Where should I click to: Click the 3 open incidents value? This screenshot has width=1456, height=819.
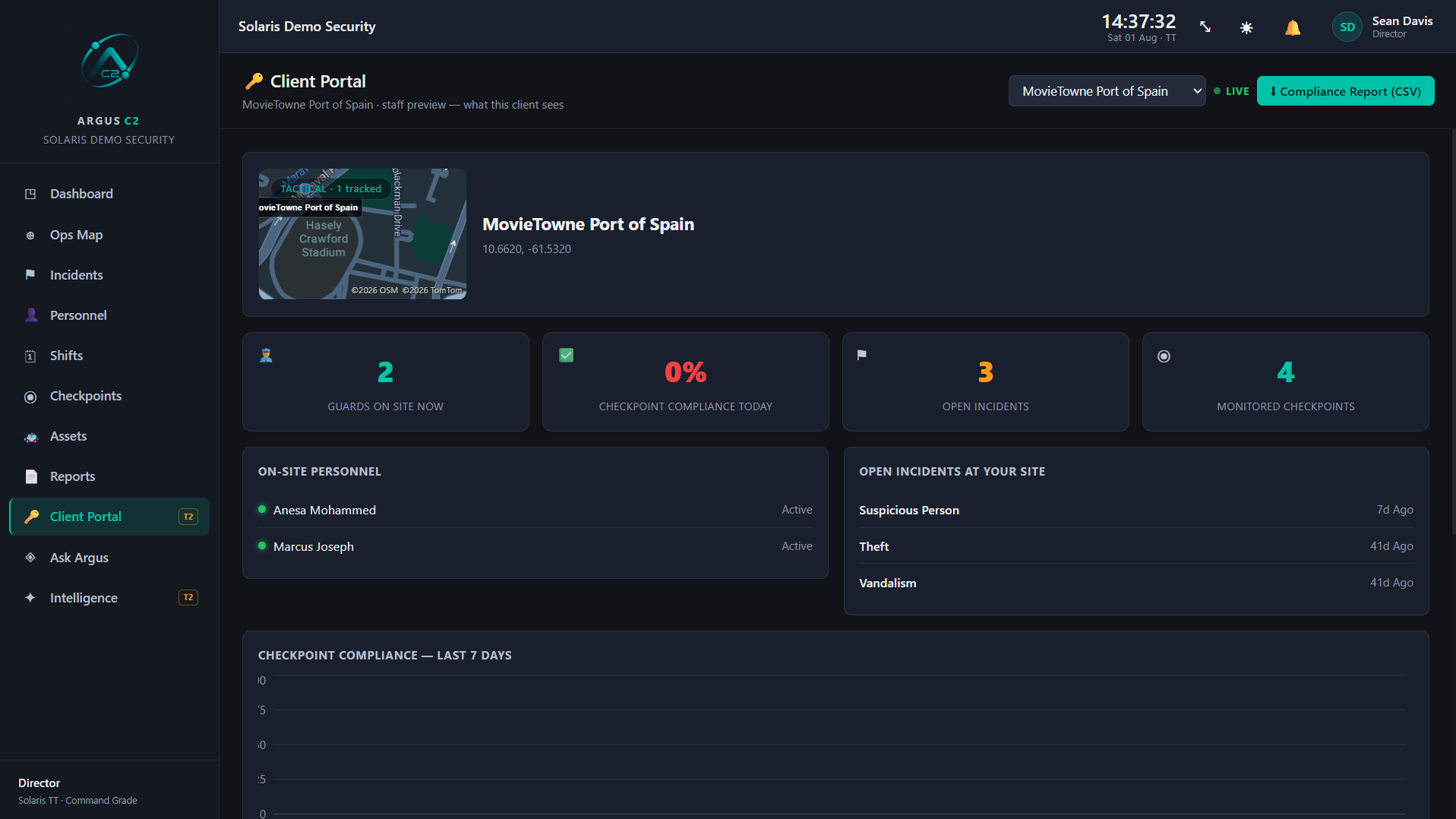point(986,372)
